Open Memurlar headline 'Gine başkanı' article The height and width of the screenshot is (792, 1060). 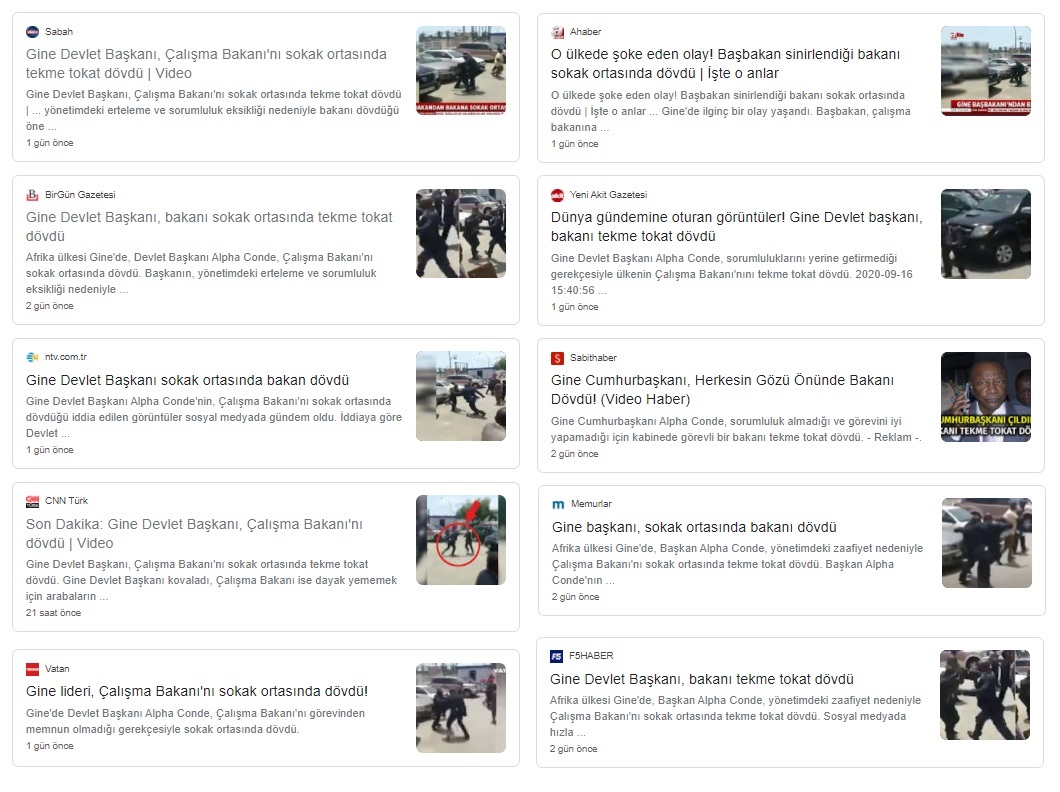(694, 527)
